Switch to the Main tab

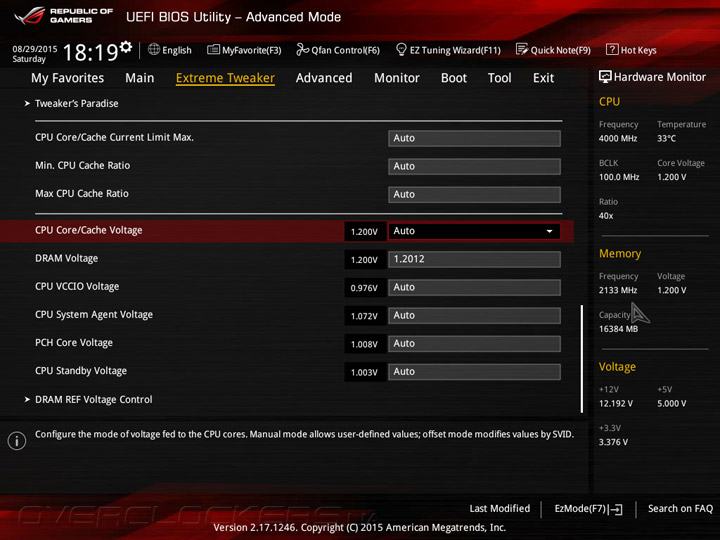[x=140, y=78]
